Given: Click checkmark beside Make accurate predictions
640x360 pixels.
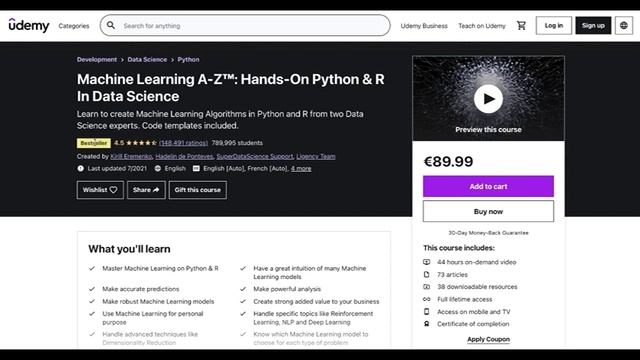Looking at the screenshot, I should pyautogui.click(x=92, y=289).
